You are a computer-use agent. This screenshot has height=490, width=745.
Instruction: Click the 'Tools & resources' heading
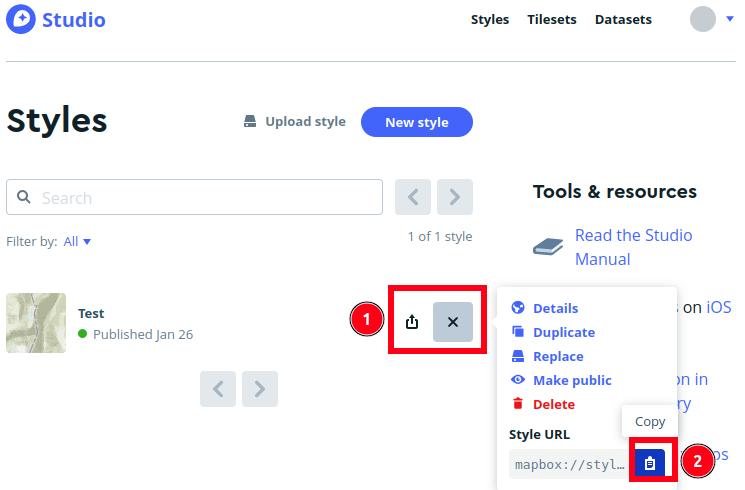pos(614,192)
